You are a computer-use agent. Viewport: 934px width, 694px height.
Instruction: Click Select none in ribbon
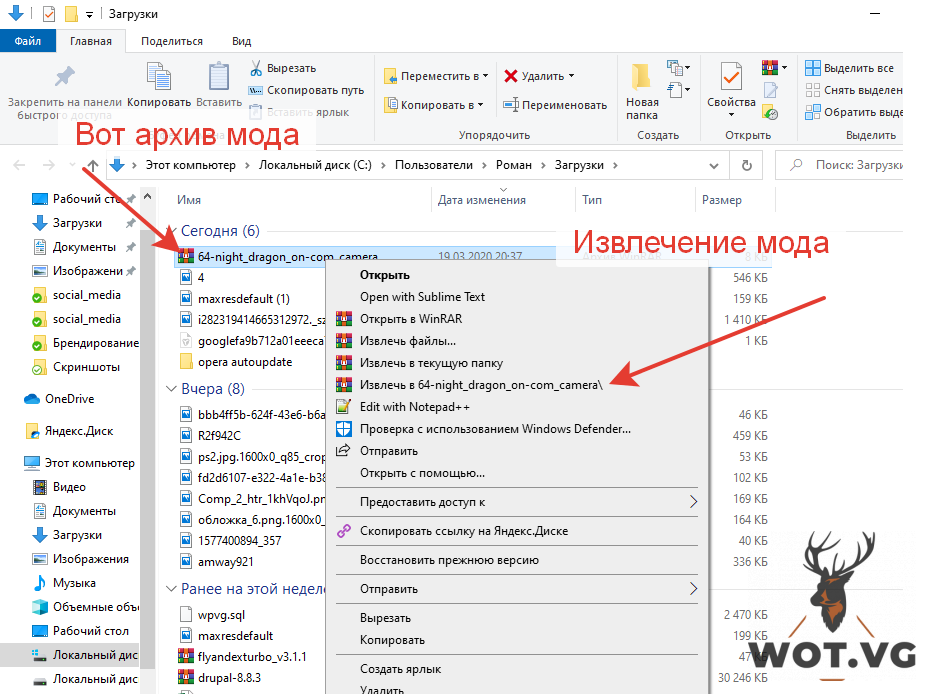click(854, 90)
